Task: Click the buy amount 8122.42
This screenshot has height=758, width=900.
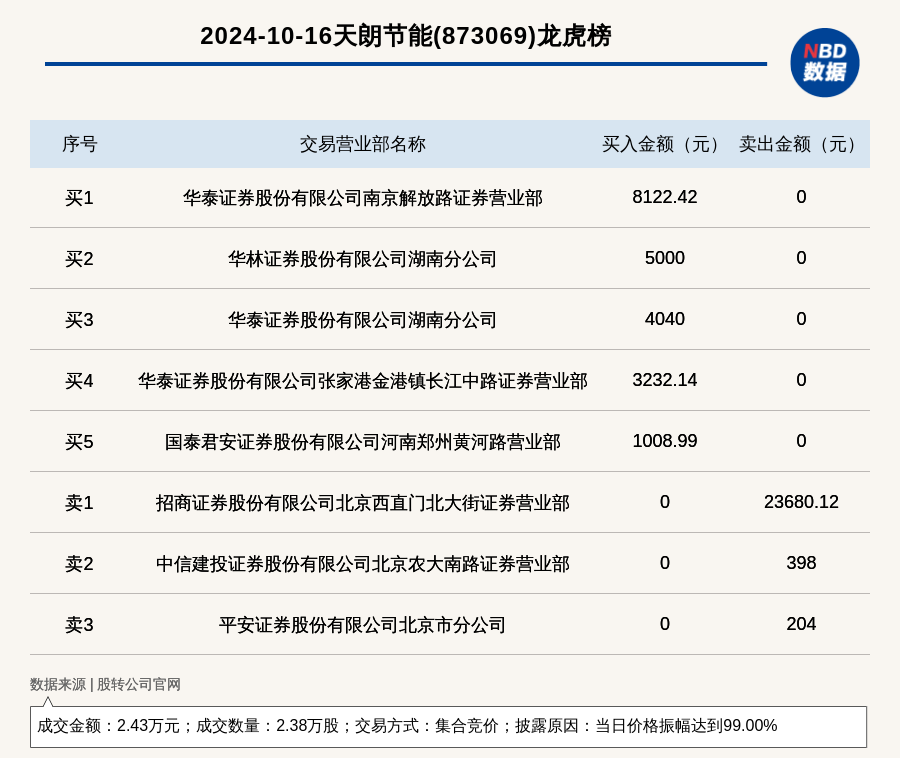Action: (665, 197)
